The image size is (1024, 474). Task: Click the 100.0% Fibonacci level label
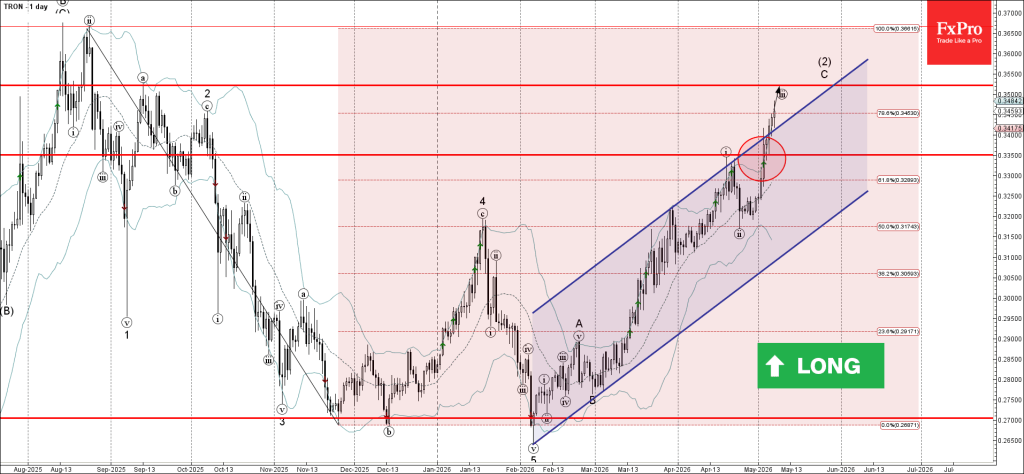tap(896, 28)
